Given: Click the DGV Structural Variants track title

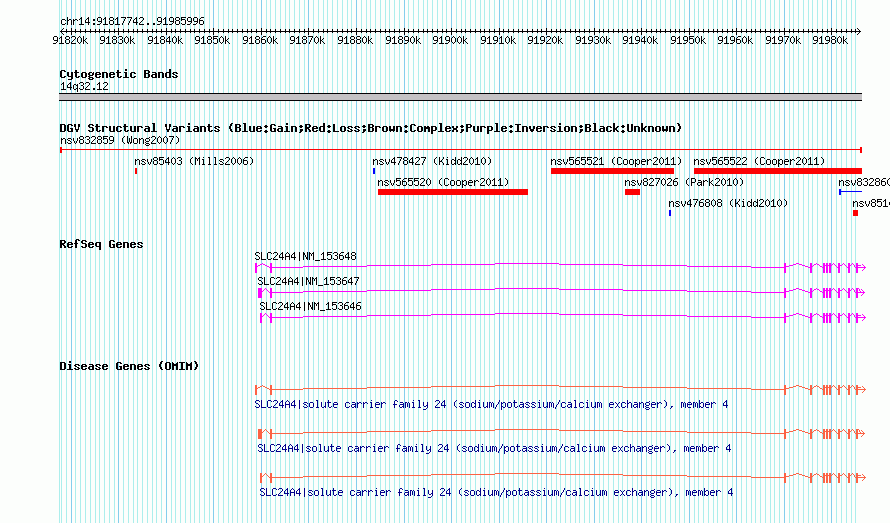Looking at the screenshot, I should click(x=371, y=128).
